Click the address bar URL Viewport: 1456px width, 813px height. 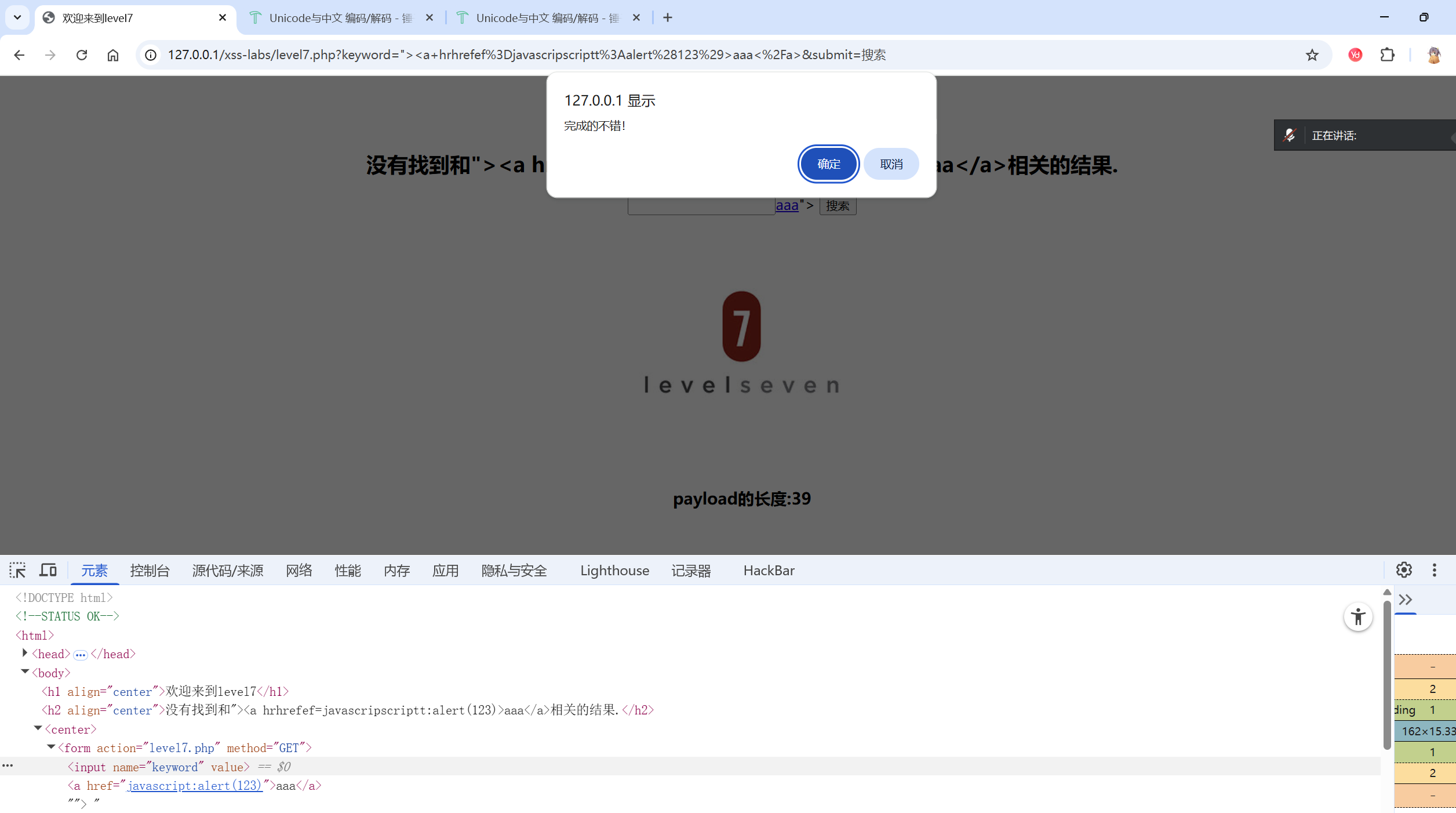coord(527,55)
